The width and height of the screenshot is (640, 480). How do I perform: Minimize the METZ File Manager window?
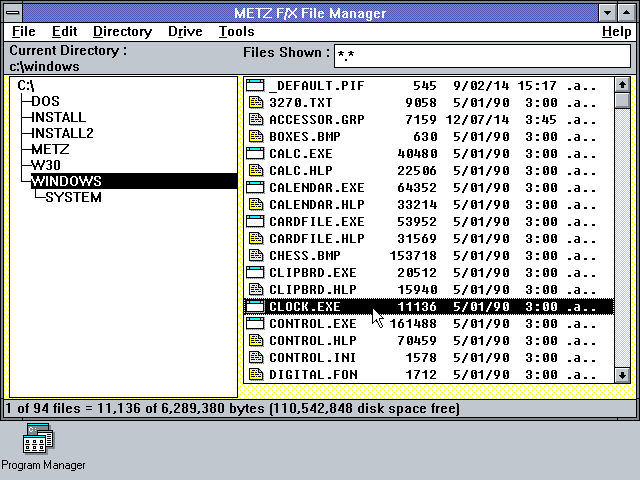[607, 13]
